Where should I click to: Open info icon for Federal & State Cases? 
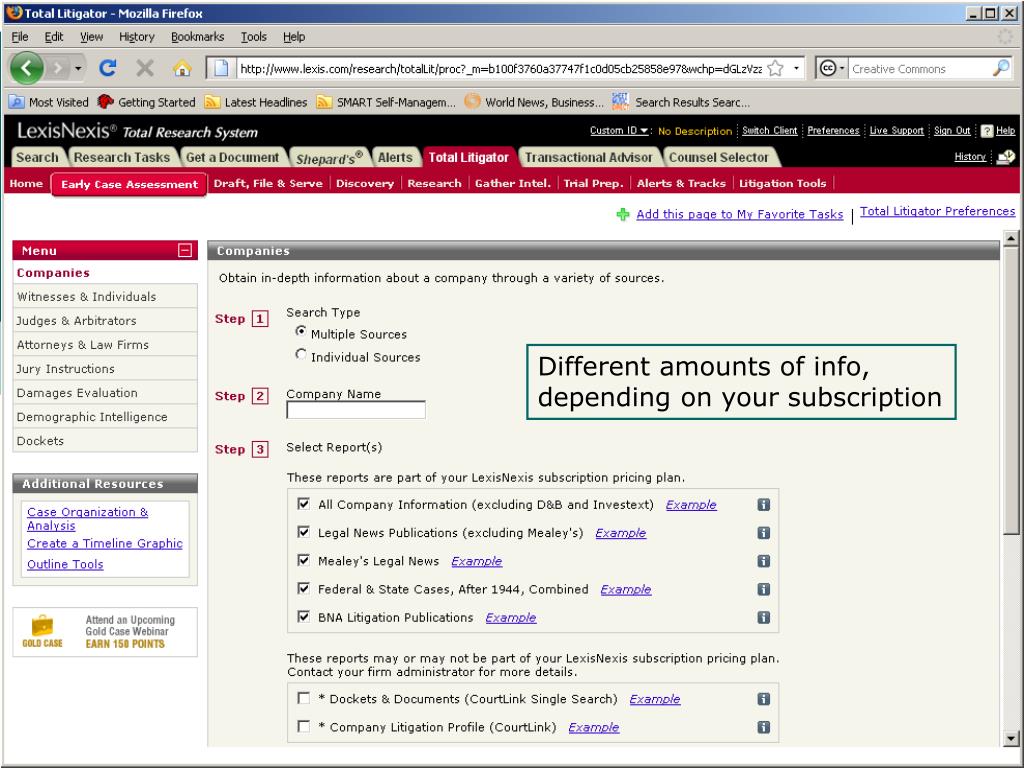763,589
